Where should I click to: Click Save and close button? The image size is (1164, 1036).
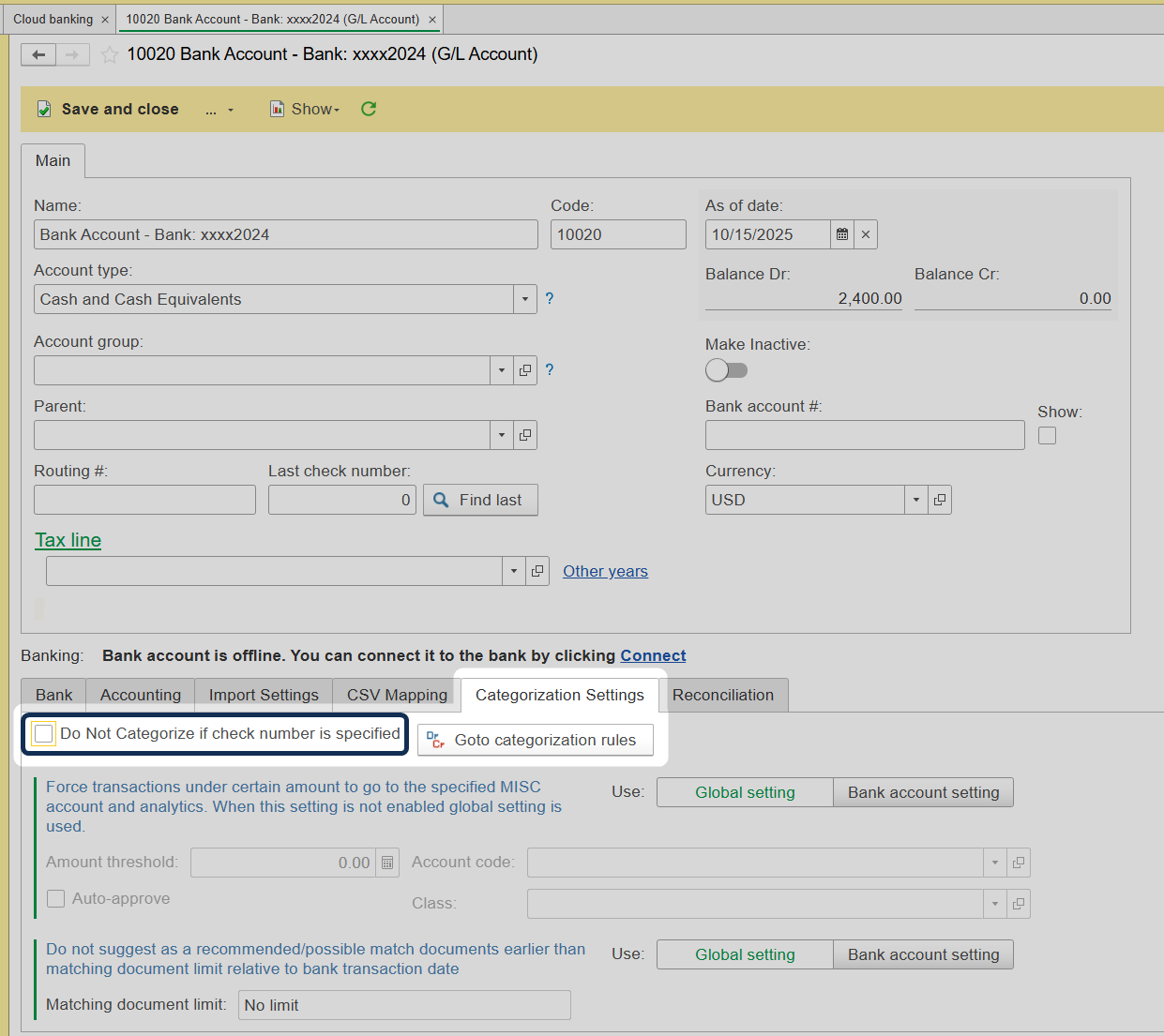[x=109, y=109]
